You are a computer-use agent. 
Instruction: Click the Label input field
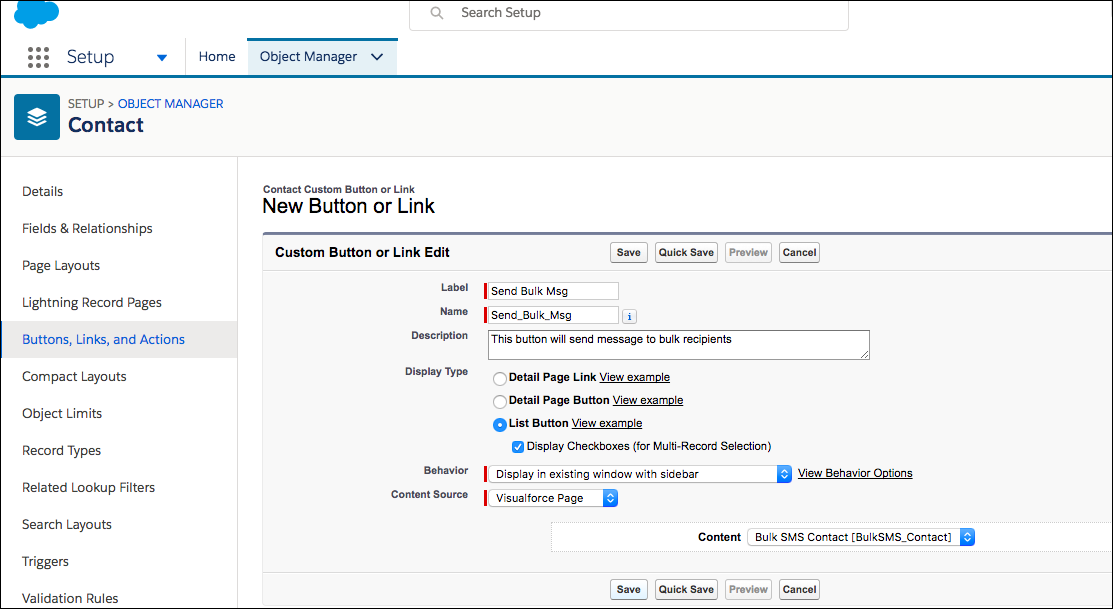click(x=553, y=291)
